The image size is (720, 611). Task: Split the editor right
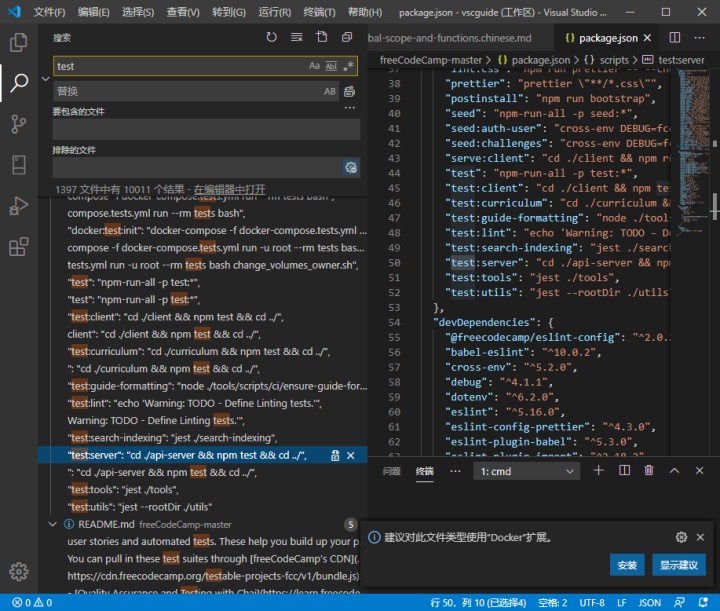coord(675,38)
